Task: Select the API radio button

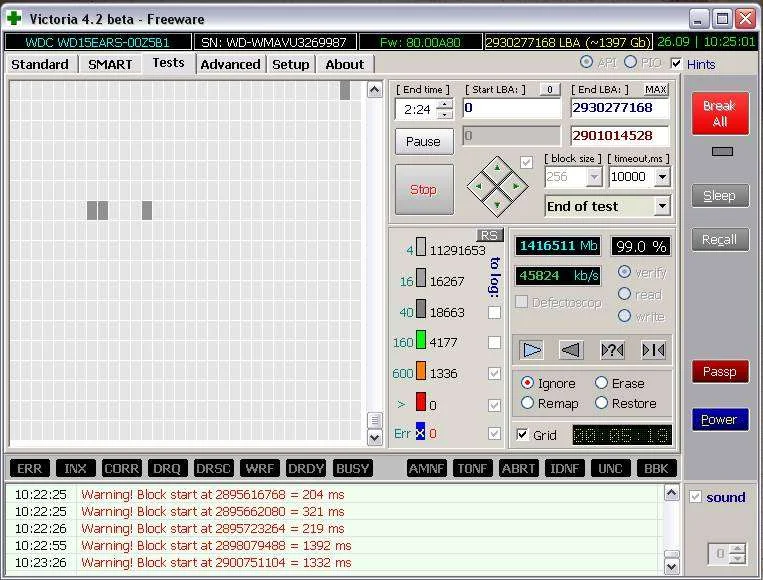Action: tap(586, 62)
